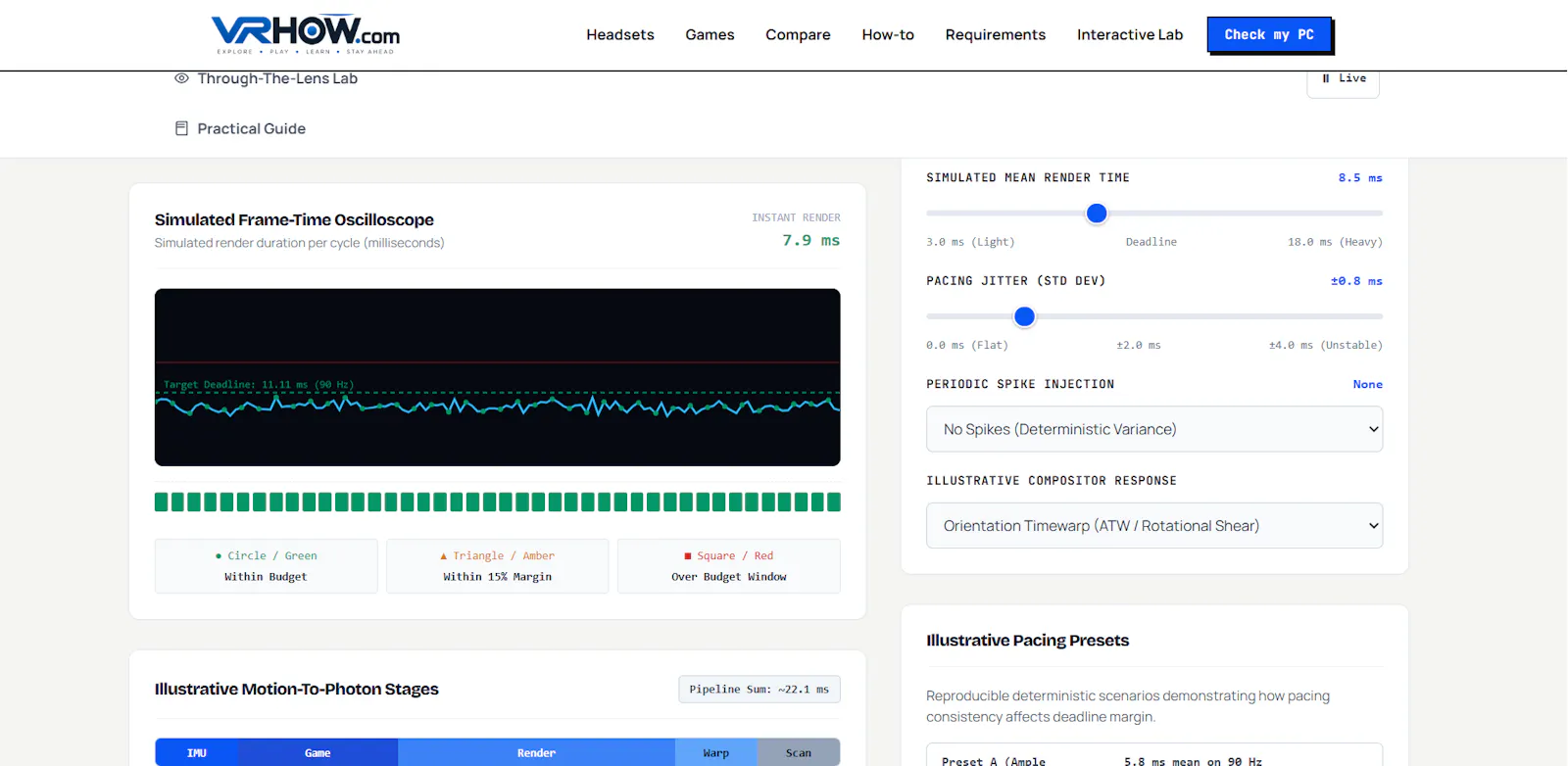Viewport: 1568px width, 766px height.
Task: Open the Requirements page
Action: coord(996,34)
